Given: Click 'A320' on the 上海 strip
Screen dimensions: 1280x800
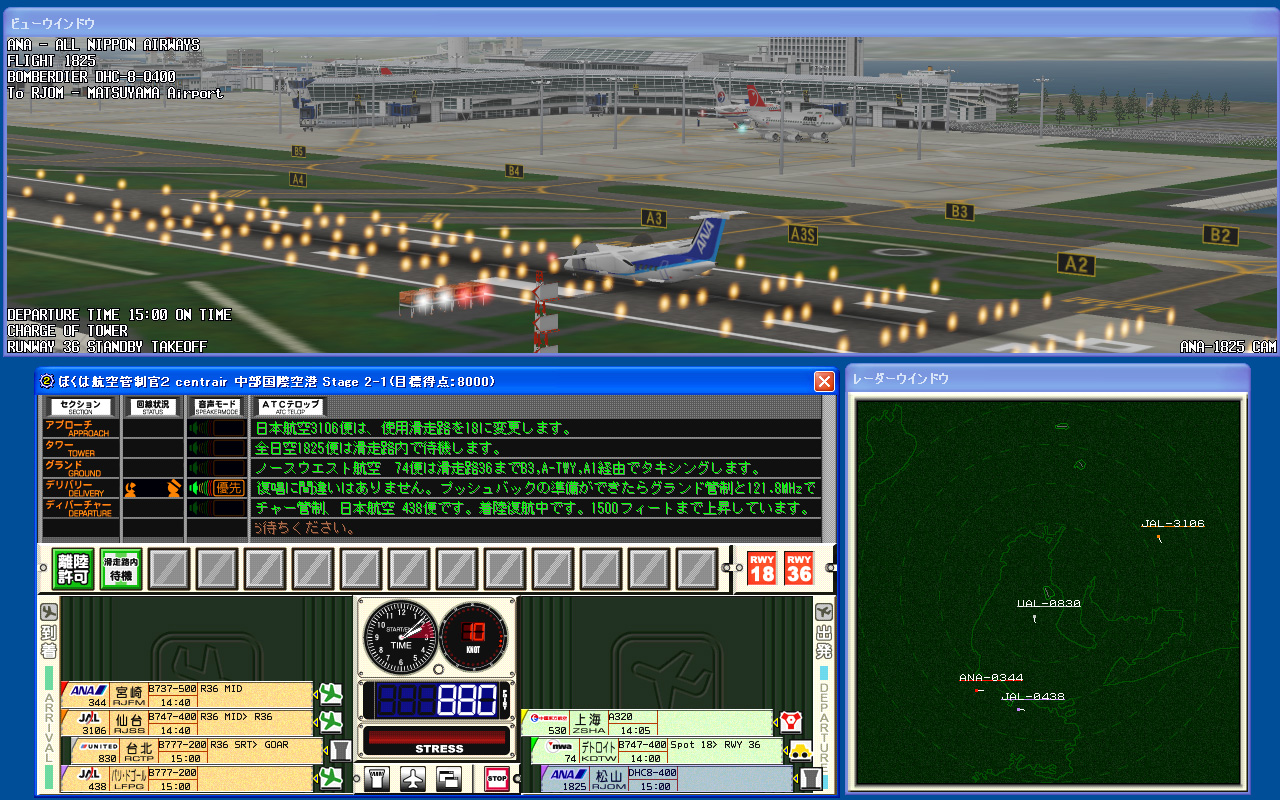Looking at the screenshot, I should (622, 717).
